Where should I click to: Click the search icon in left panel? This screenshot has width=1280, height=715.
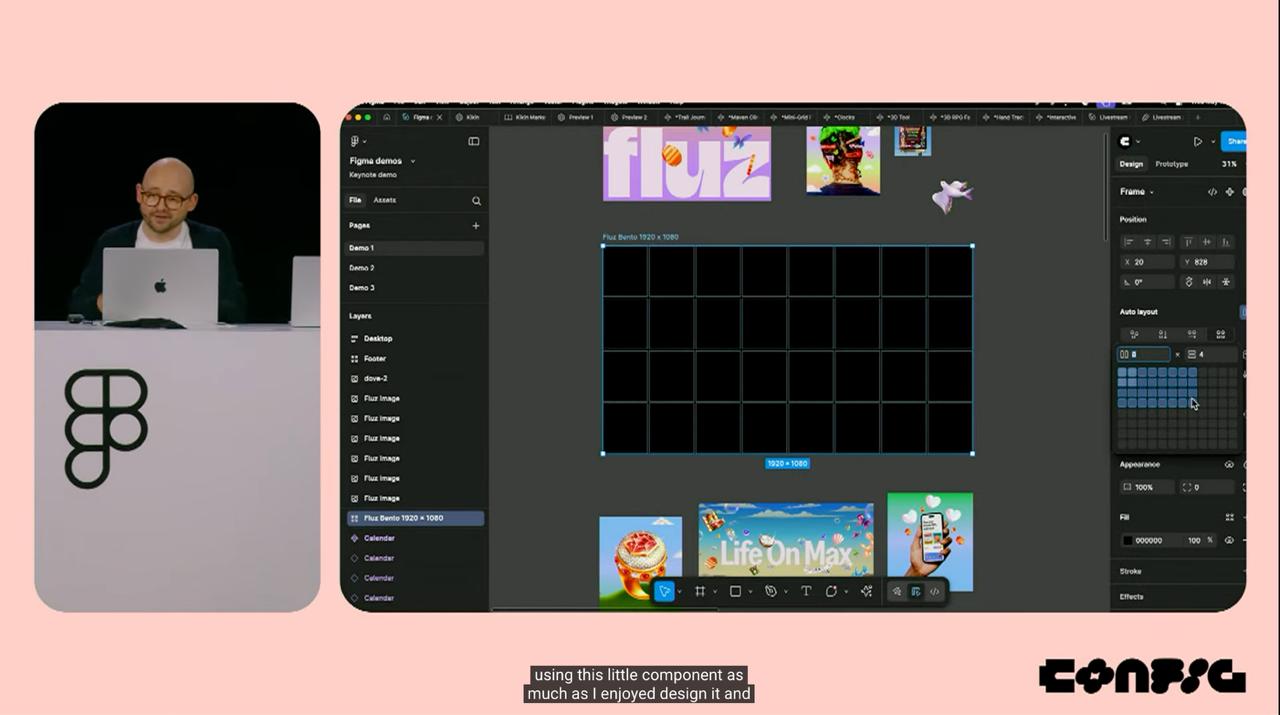coord(476,201)
